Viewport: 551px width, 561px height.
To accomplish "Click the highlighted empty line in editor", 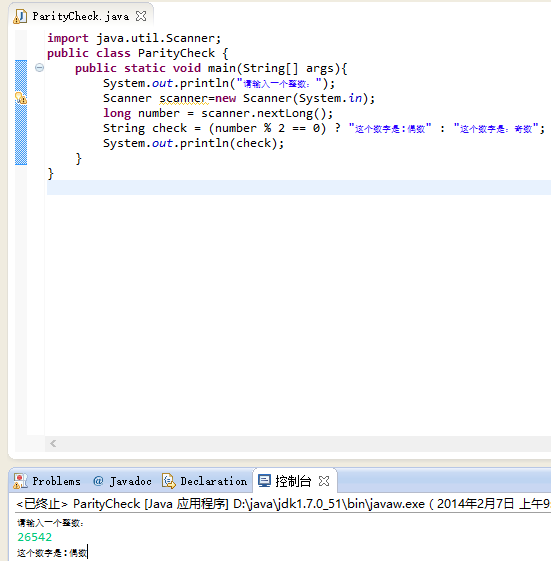I will tap(299, 187).
